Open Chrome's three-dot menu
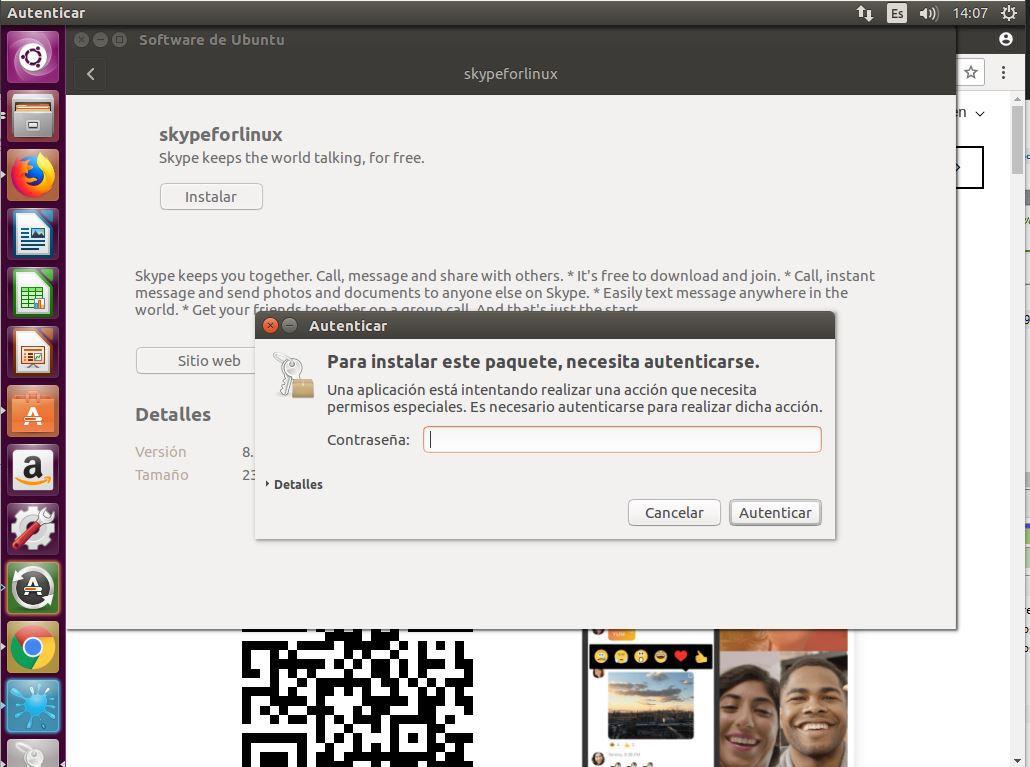 coord(1004,72)
